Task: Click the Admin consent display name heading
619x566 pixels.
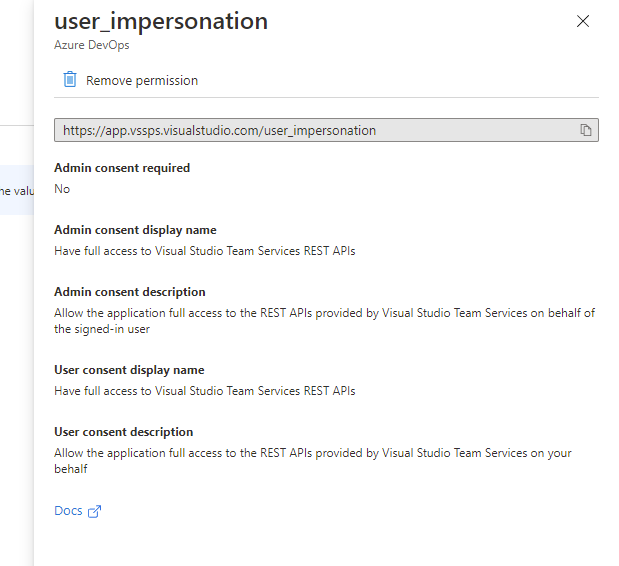Action: 135,230
